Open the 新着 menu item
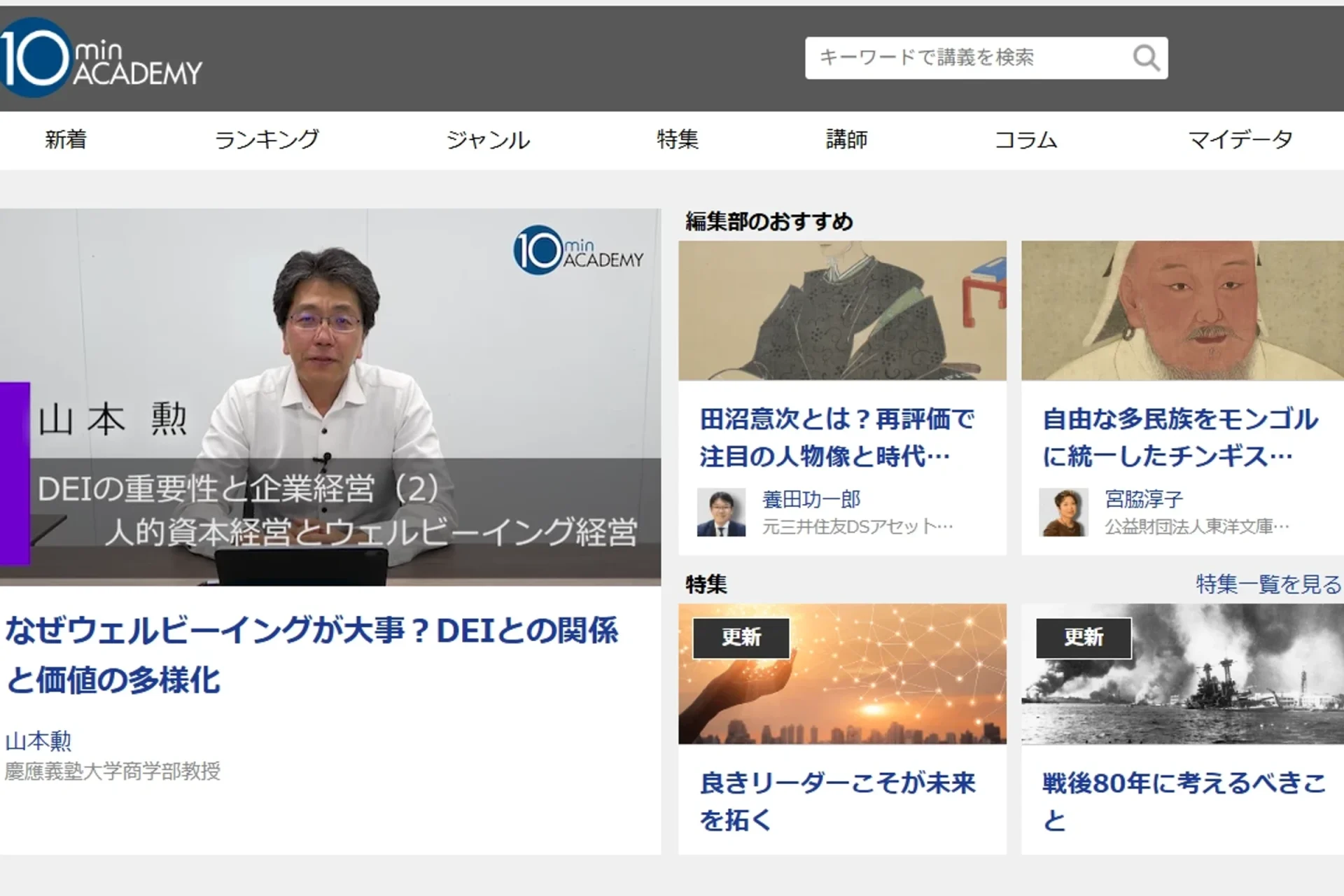The width and height of the screenshot is (1344, 896). click(x=66, y=140)
